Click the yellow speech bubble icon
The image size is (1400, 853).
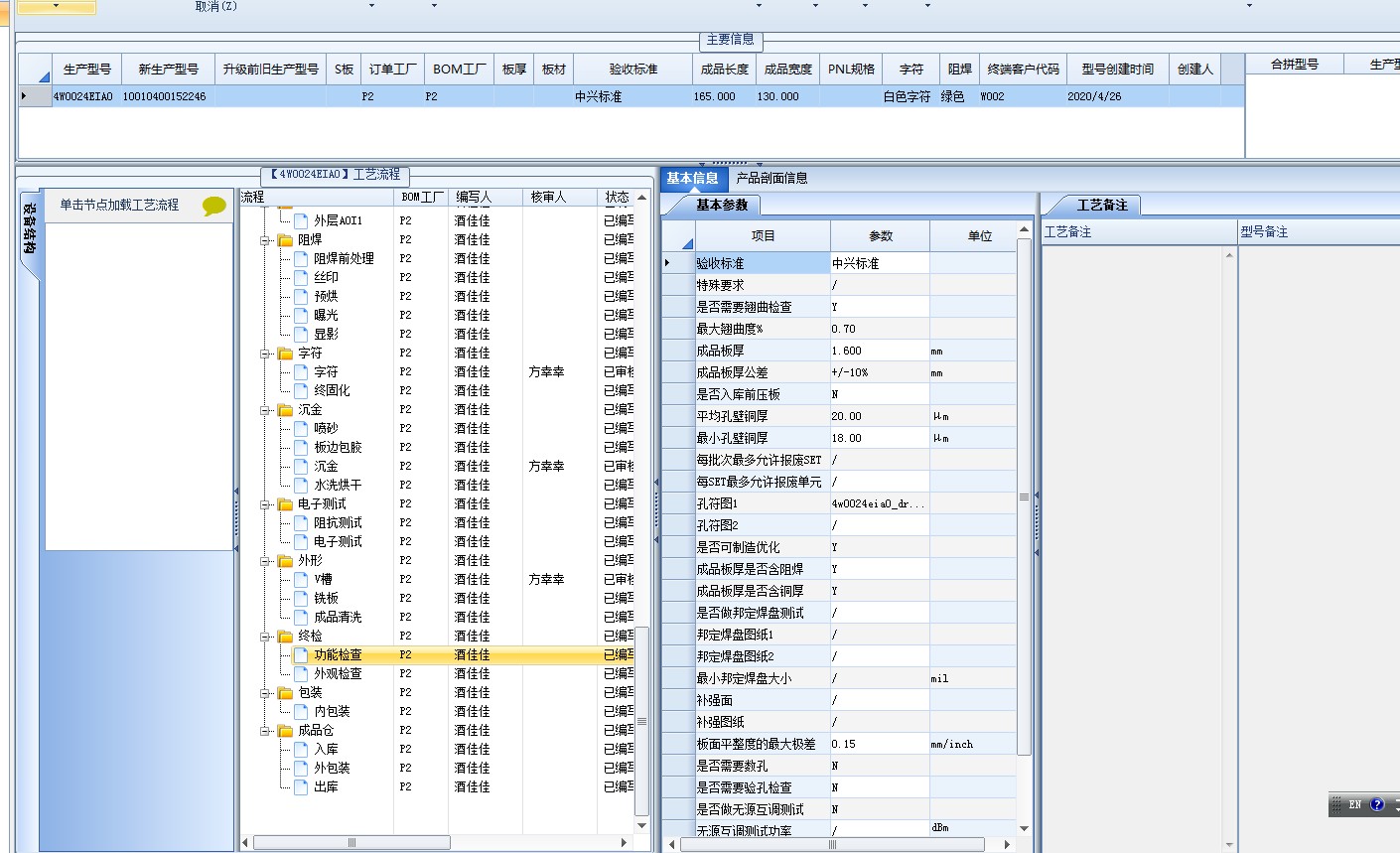[x=214, y=206]
